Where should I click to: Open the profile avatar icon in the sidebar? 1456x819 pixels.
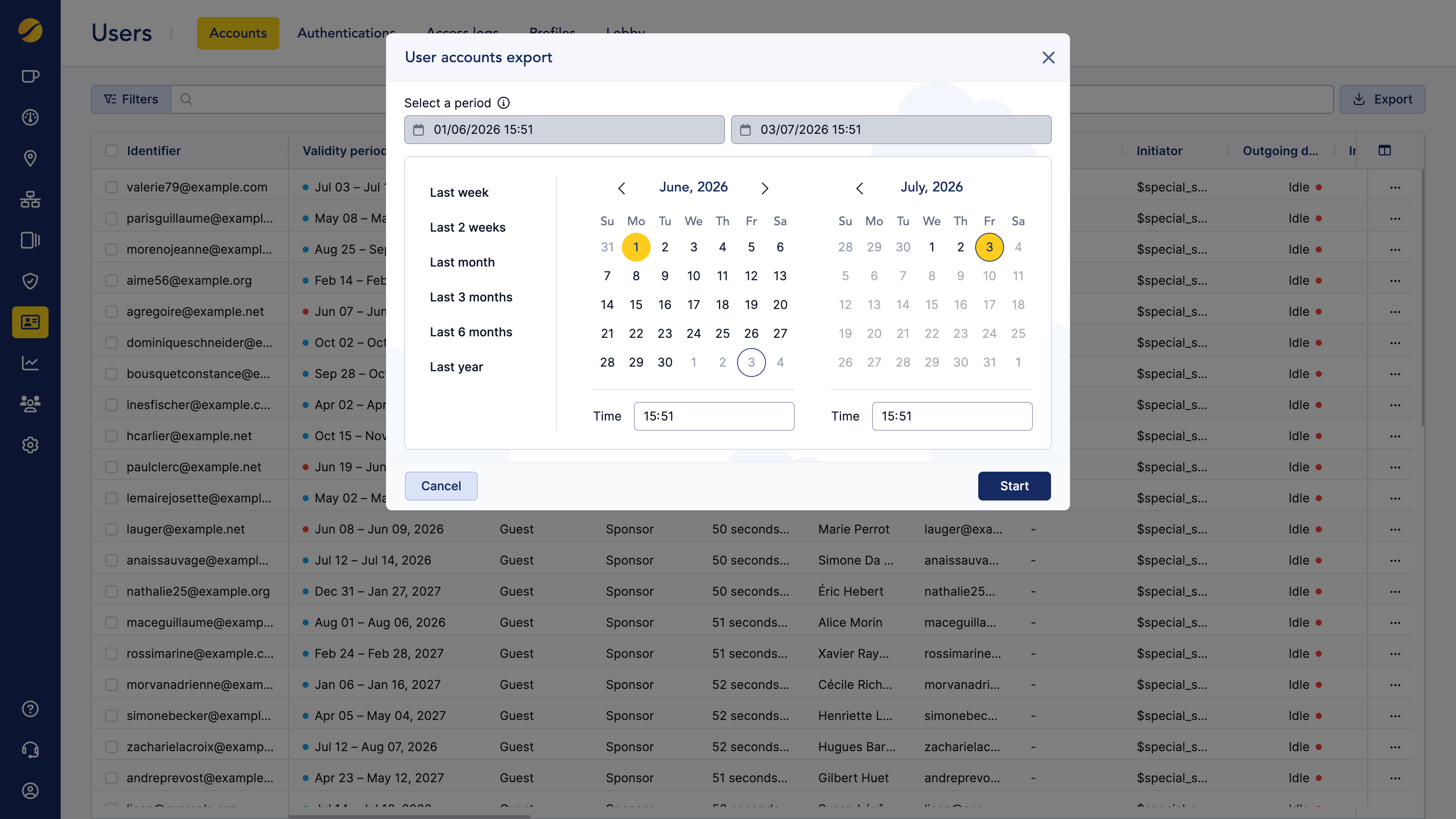pyautogui.click(x=30, y=791)
